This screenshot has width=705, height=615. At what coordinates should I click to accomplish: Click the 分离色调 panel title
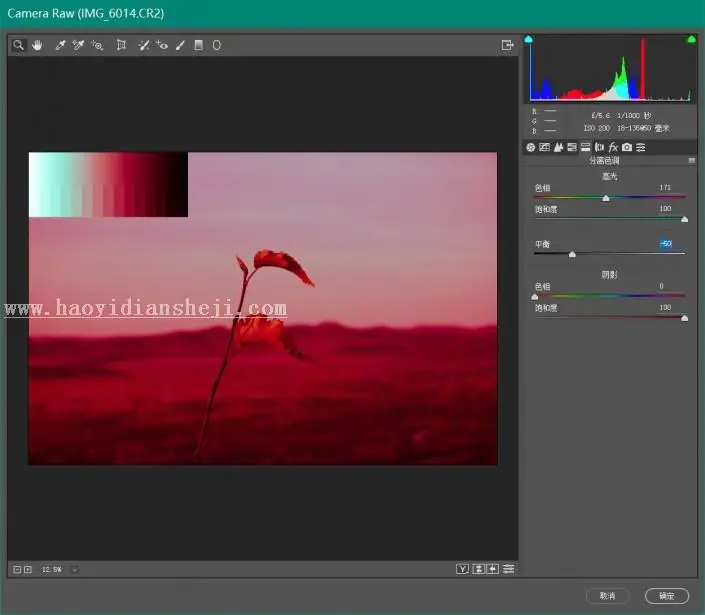[x=604, y=160]
